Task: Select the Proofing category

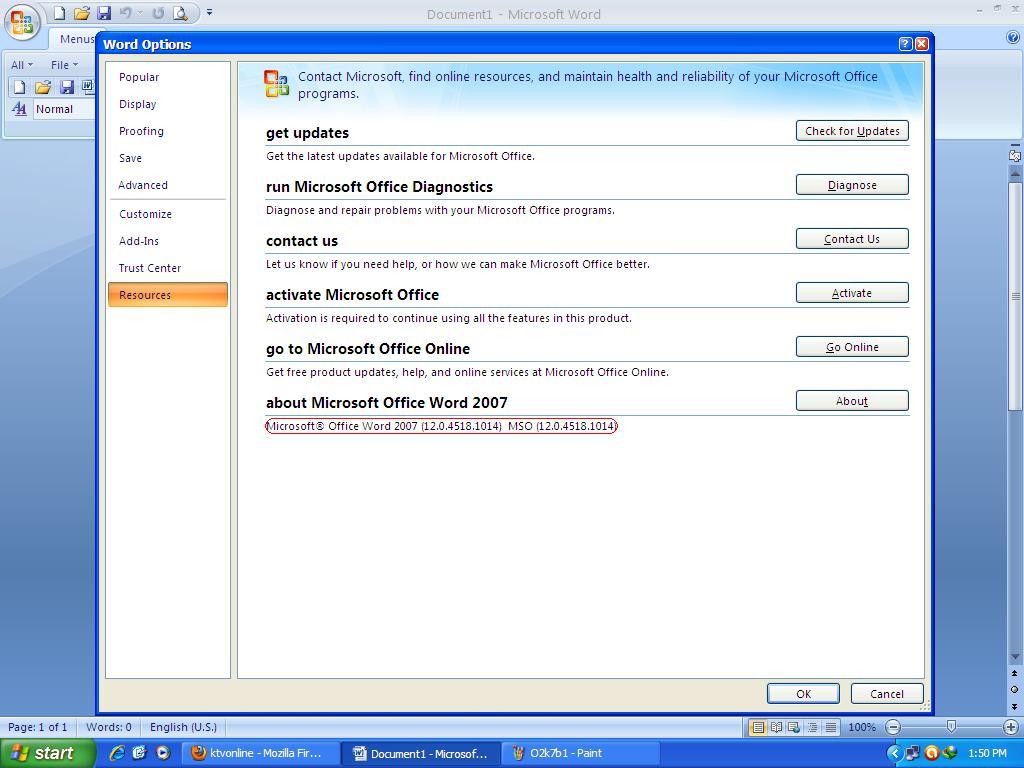Action: [x=141, y=131]
